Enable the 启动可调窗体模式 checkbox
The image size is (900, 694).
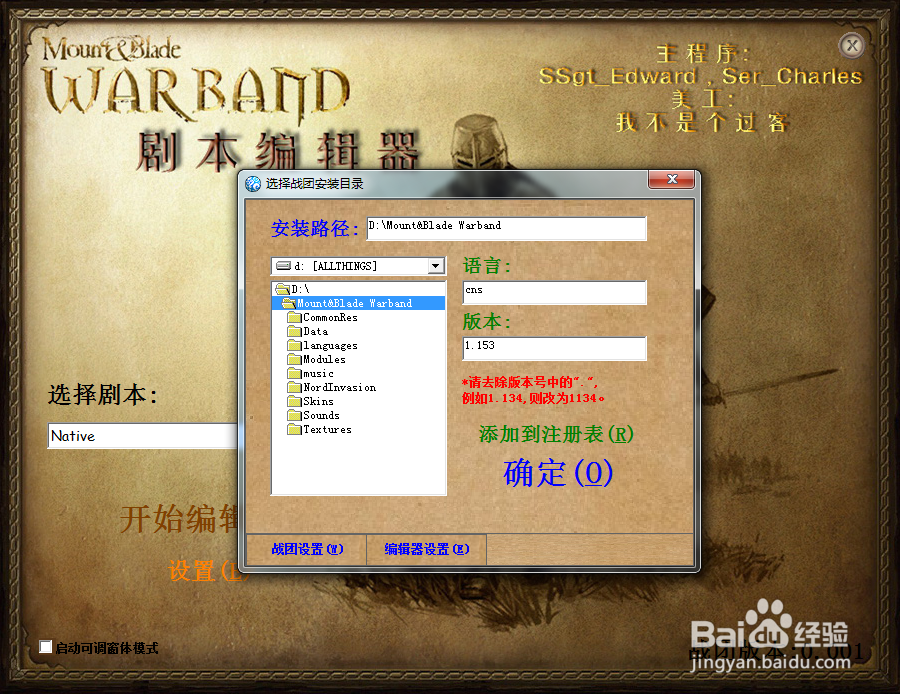(45, 647)
